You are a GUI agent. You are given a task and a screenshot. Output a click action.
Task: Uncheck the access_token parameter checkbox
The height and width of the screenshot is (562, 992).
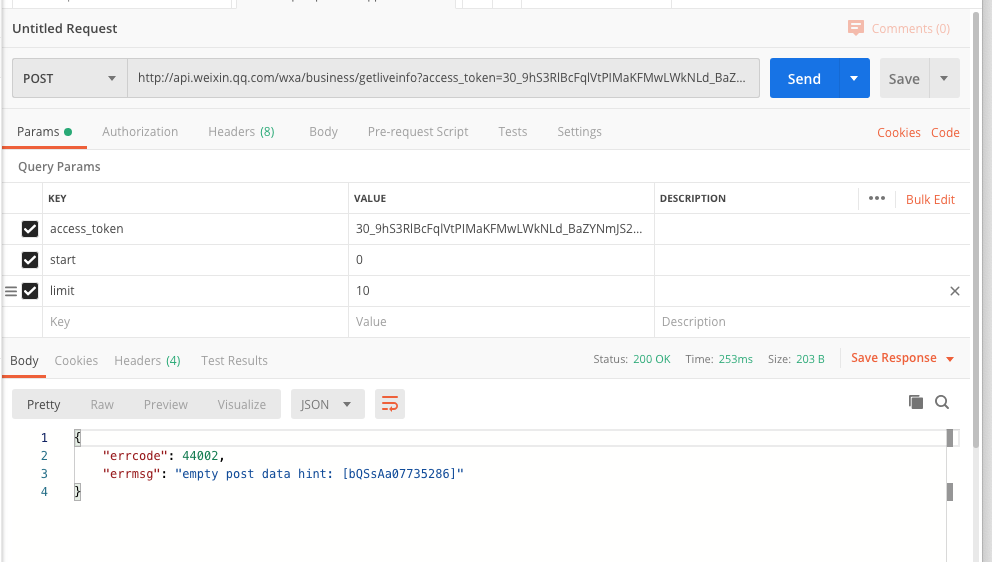[30, 229]
